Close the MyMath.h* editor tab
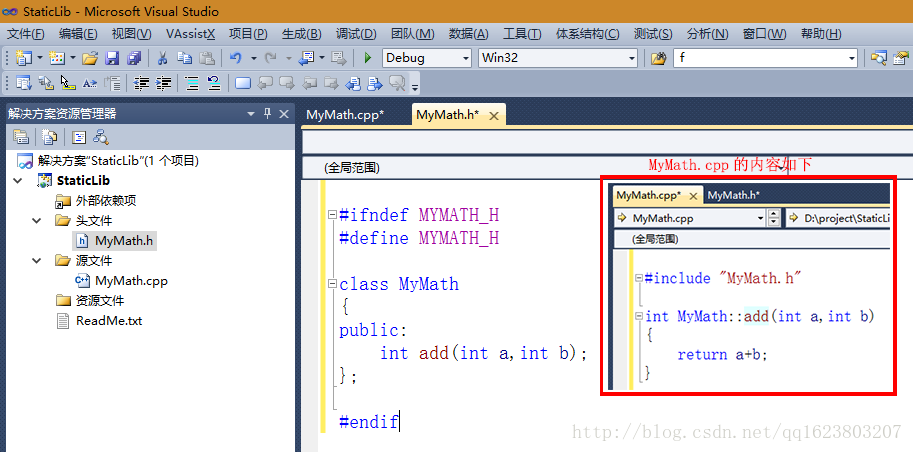This screenshot has height=452, width=913. (x=494, y=116)
